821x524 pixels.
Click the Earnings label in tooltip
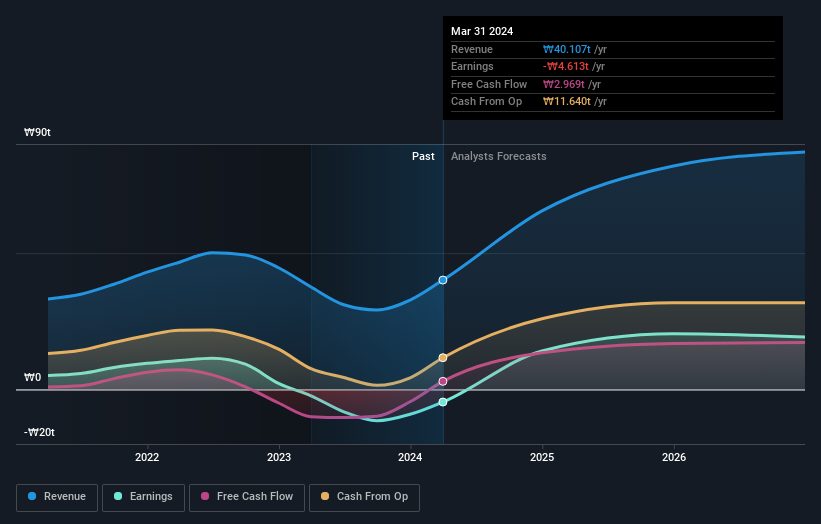point(472,66)
